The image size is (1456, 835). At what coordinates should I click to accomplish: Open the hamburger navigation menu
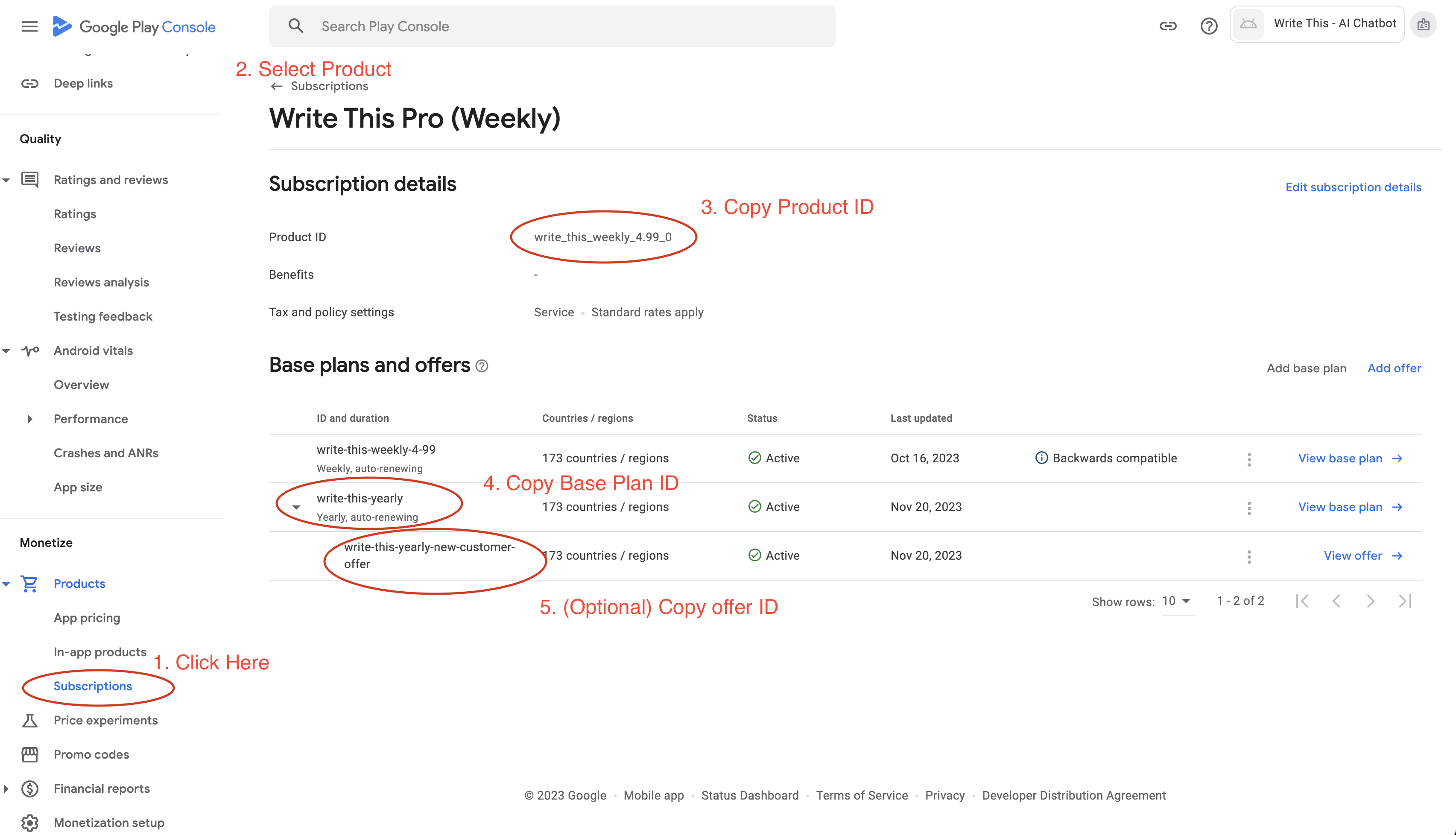(x=29, y=26)
